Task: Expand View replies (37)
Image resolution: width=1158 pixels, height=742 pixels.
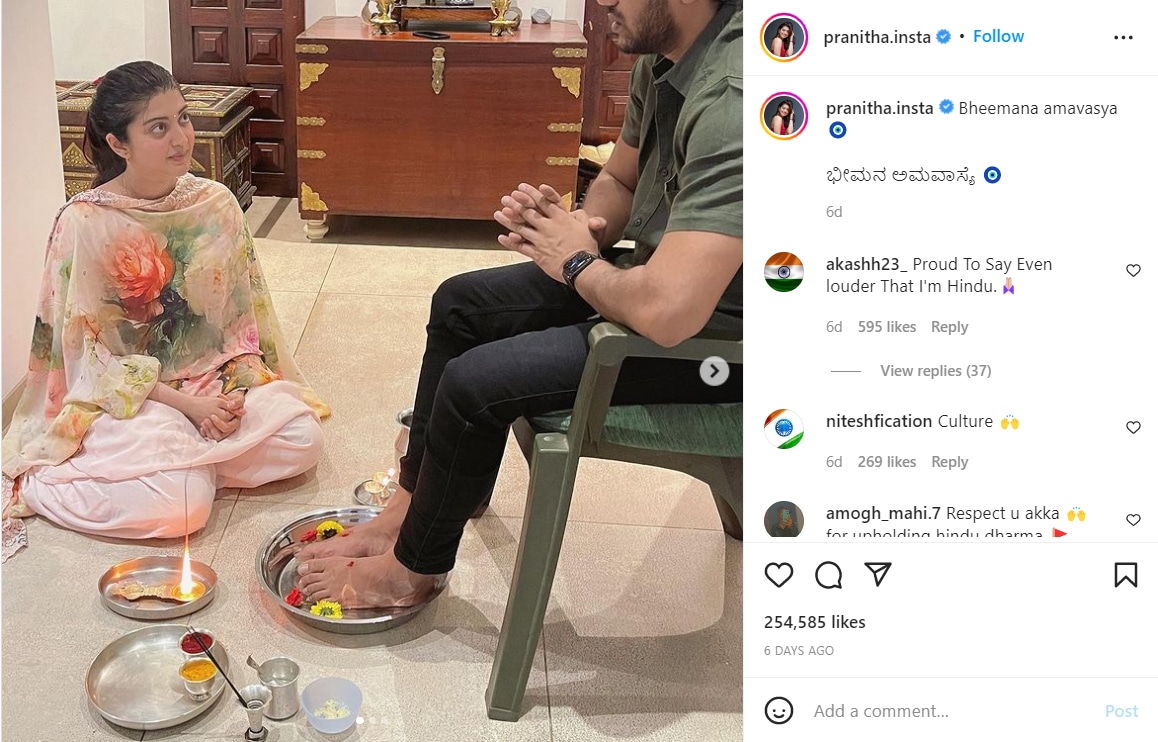Action: pyautogui.click(x=935, y=371)
